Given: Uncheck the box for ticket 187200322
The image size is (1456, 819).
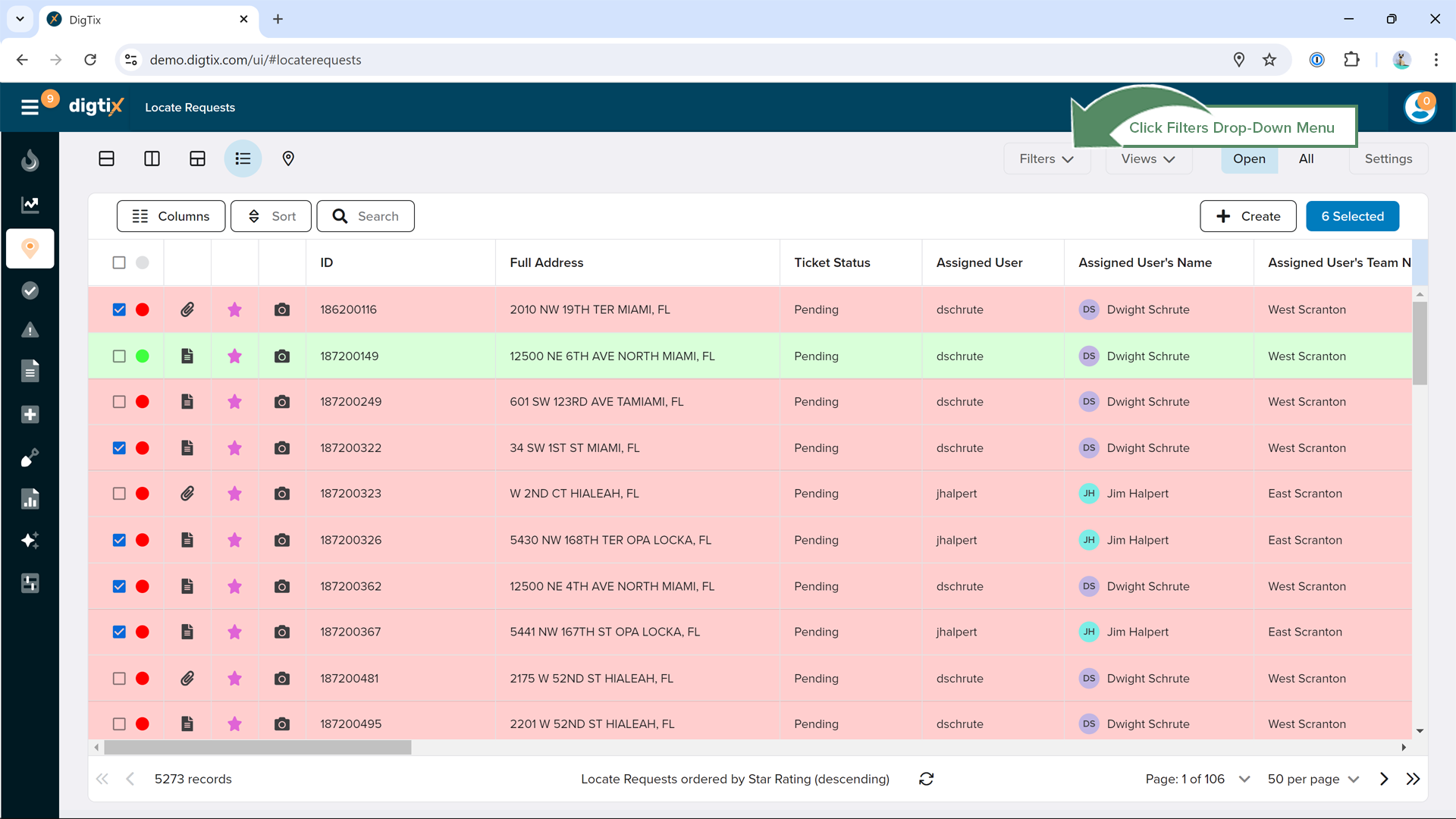Looking at the screenshot, I should tap(119, 448).
